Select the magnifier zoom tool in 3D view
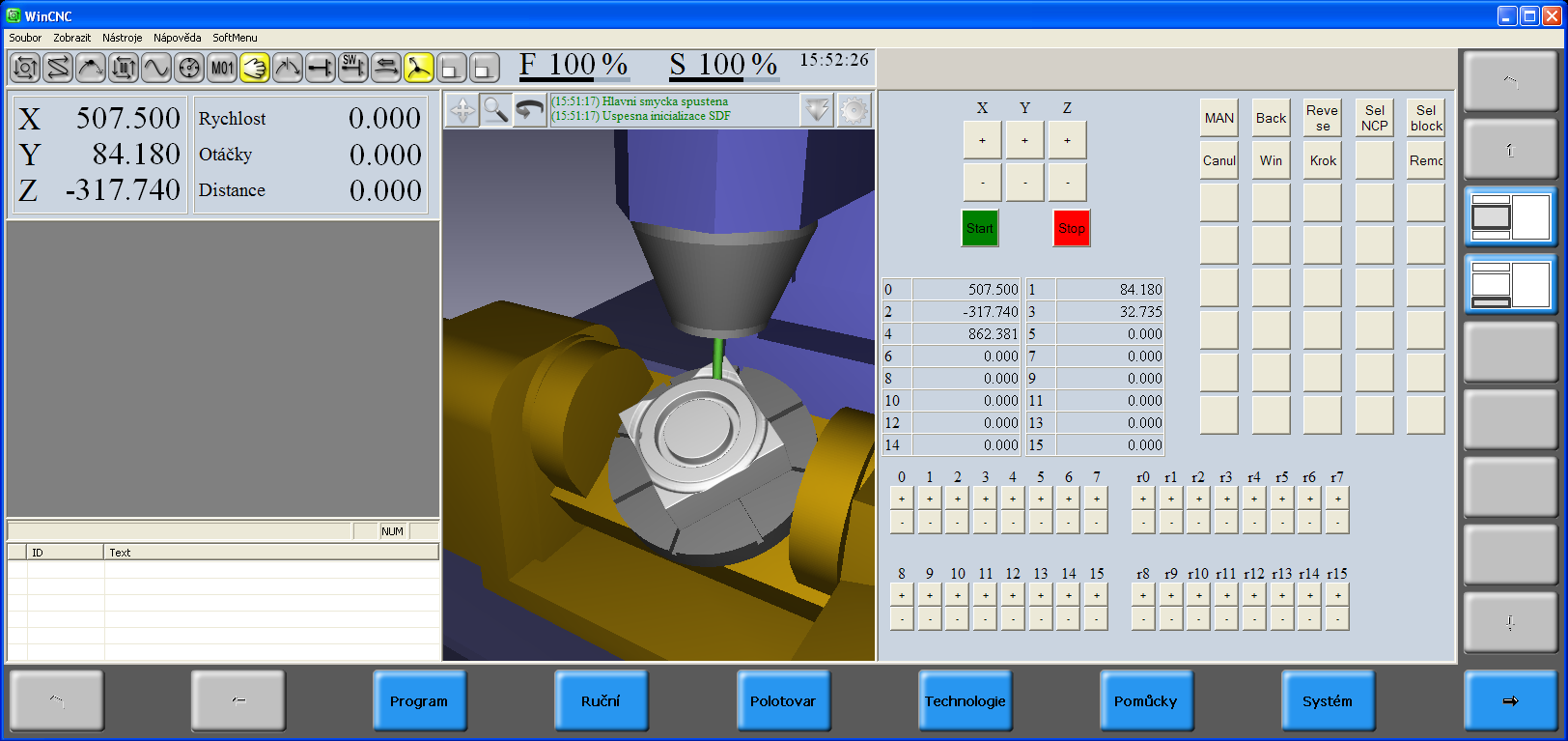Image resolution: width=1568 pixels, height=741 pixels. coord(495,110)
